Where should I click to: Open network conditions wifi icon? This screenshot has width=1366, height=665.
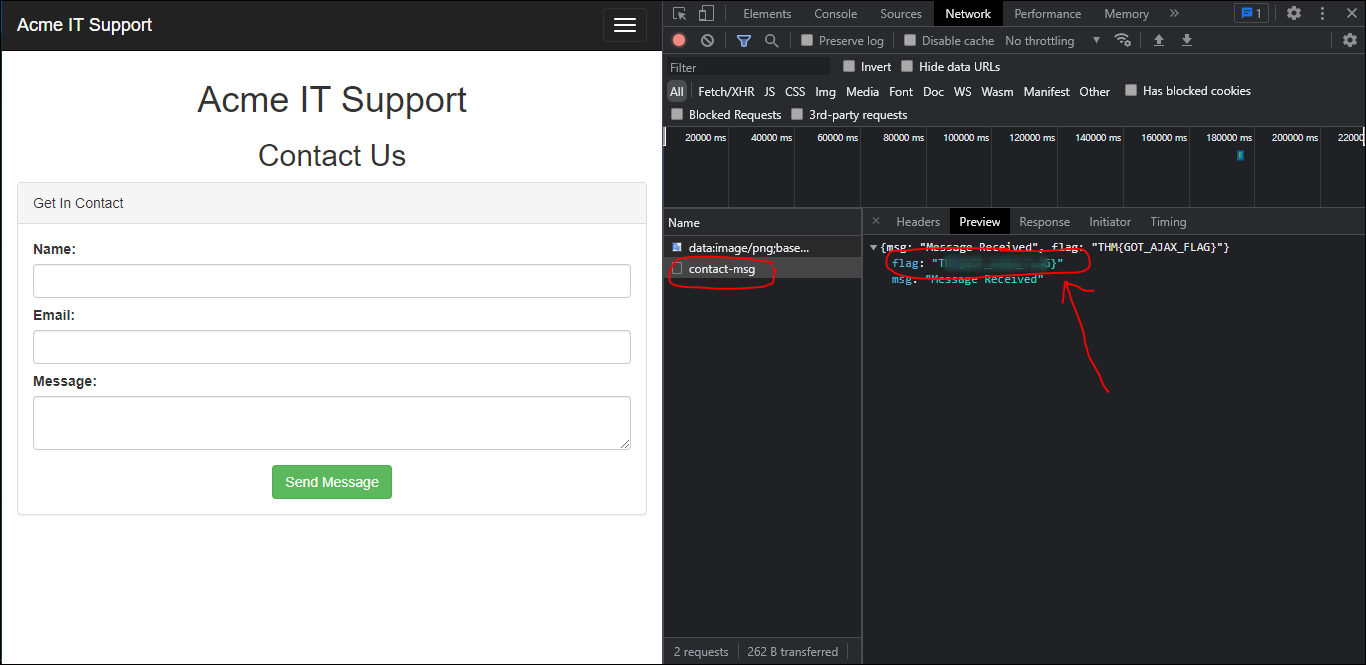[1123, 40]
